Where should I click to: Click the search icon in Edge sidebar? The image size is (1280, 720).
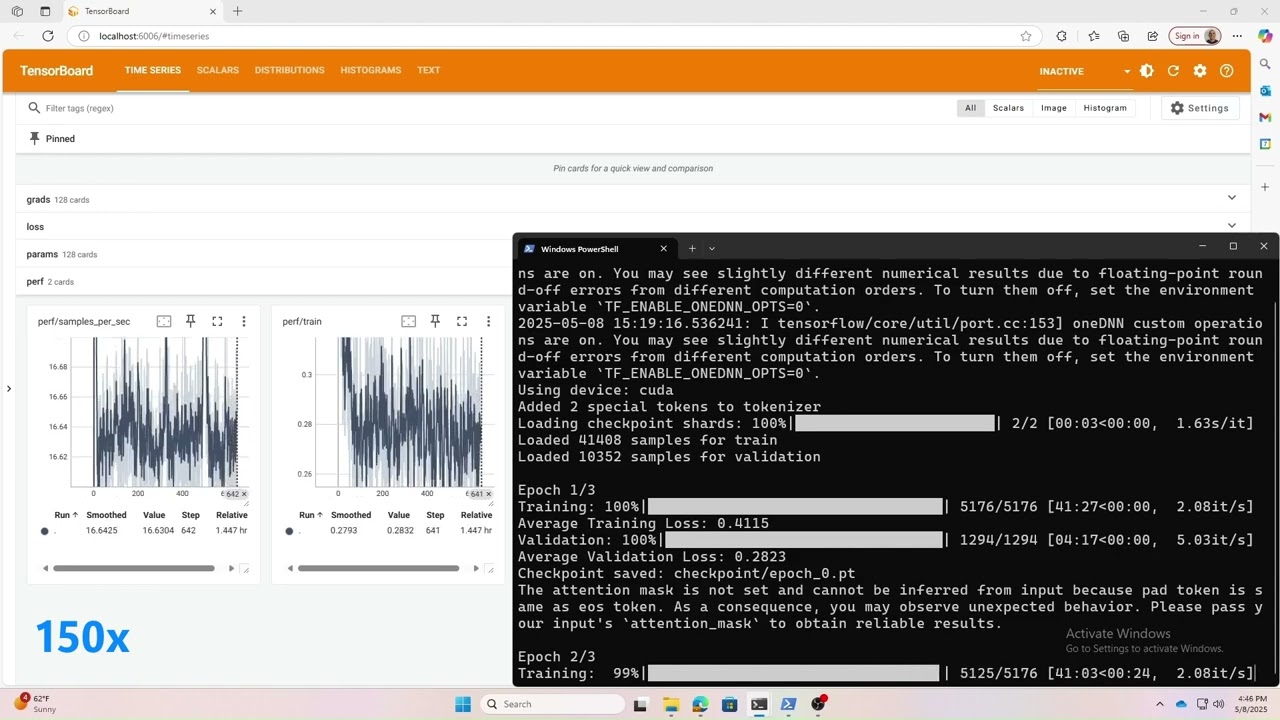click(1265, 63)
